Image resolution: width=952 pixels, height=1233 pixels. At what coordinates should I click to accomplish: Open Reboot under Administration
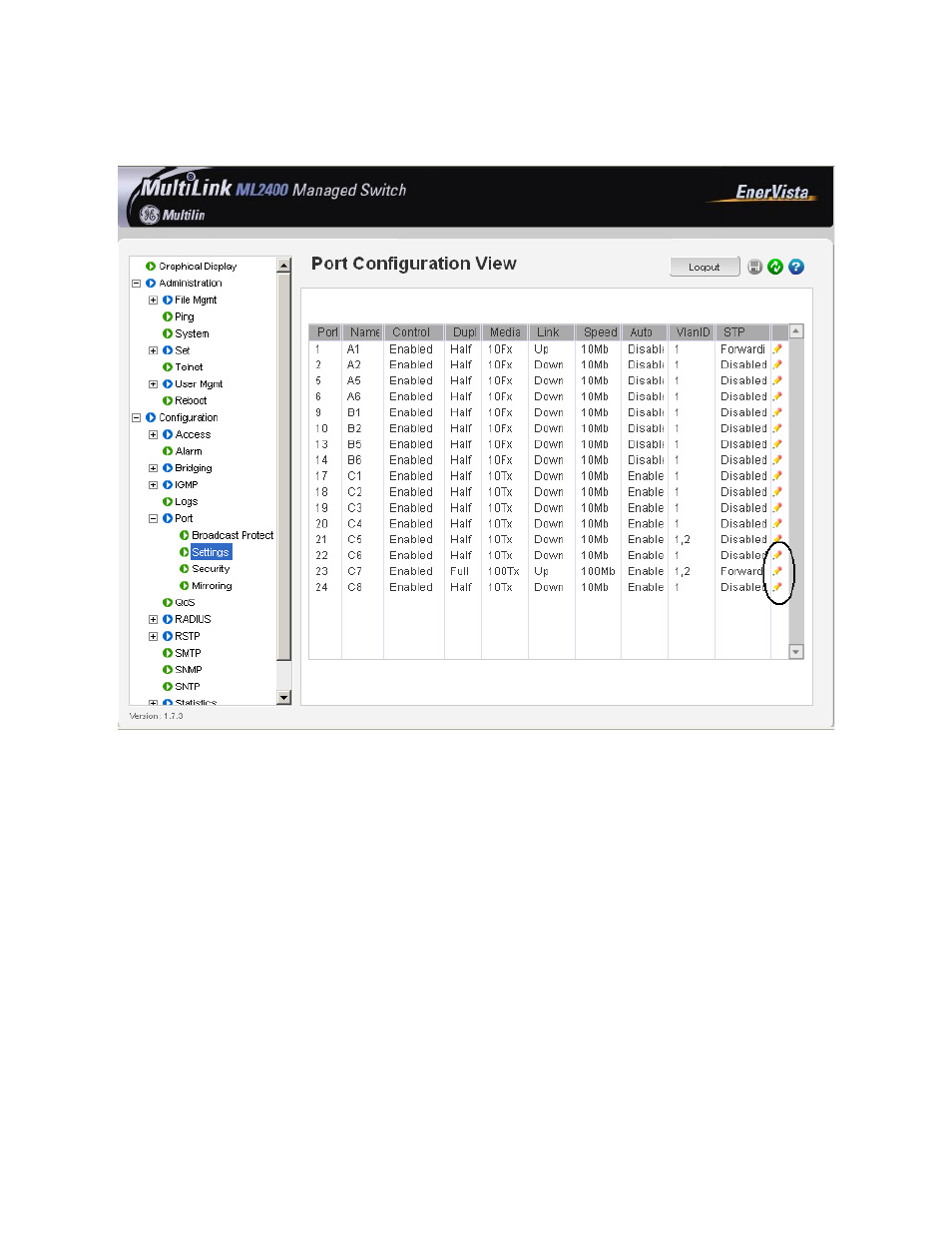tap(191, 401)
